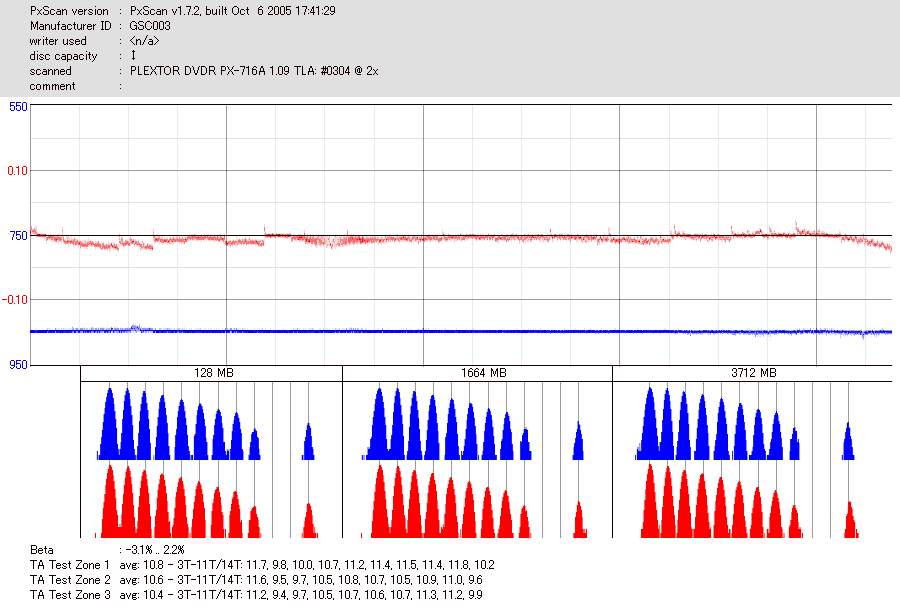Click the 'writer used' label
900x607 pixels.
coord(58,41)
